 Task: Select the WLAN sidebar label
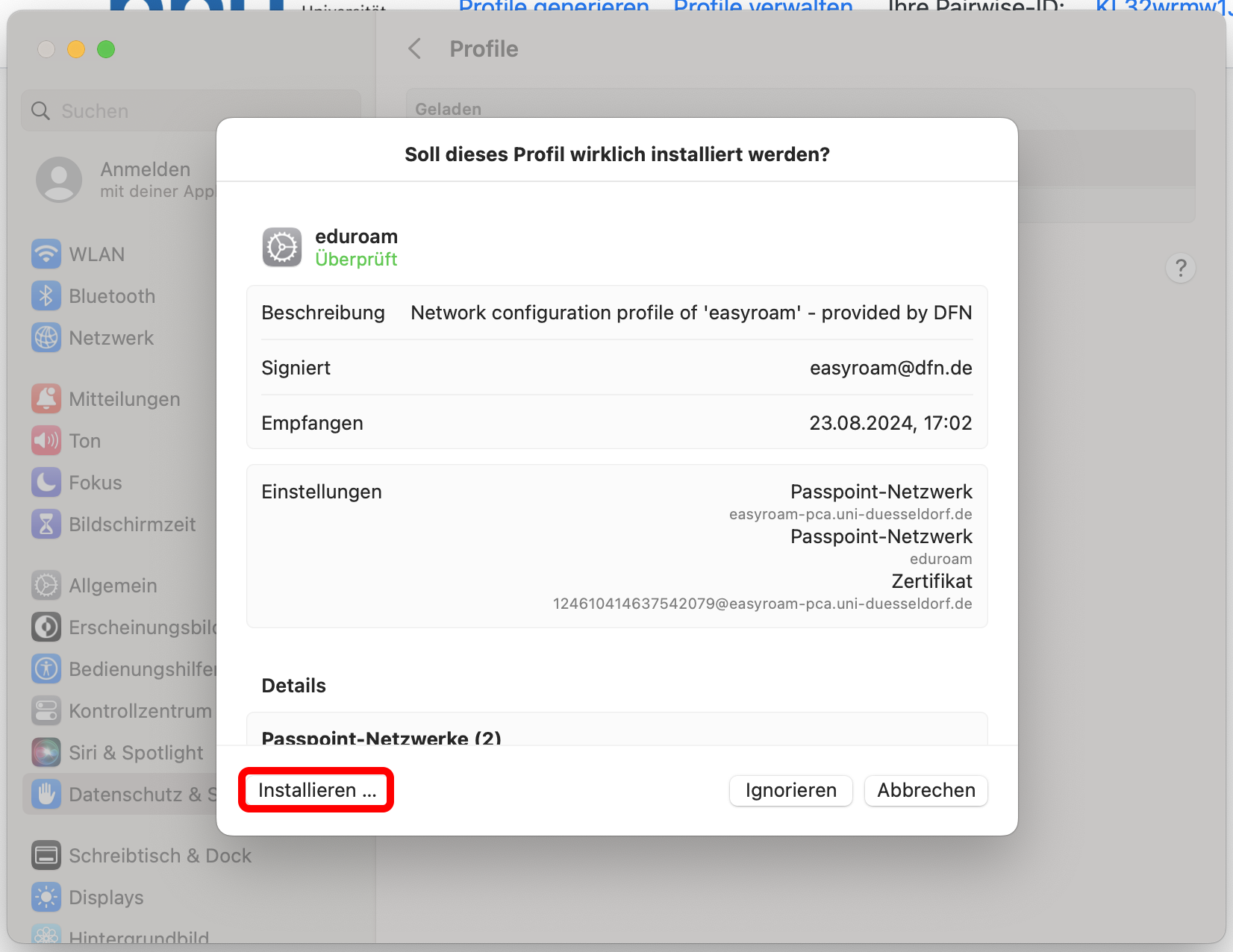click(x=97, y=254)
